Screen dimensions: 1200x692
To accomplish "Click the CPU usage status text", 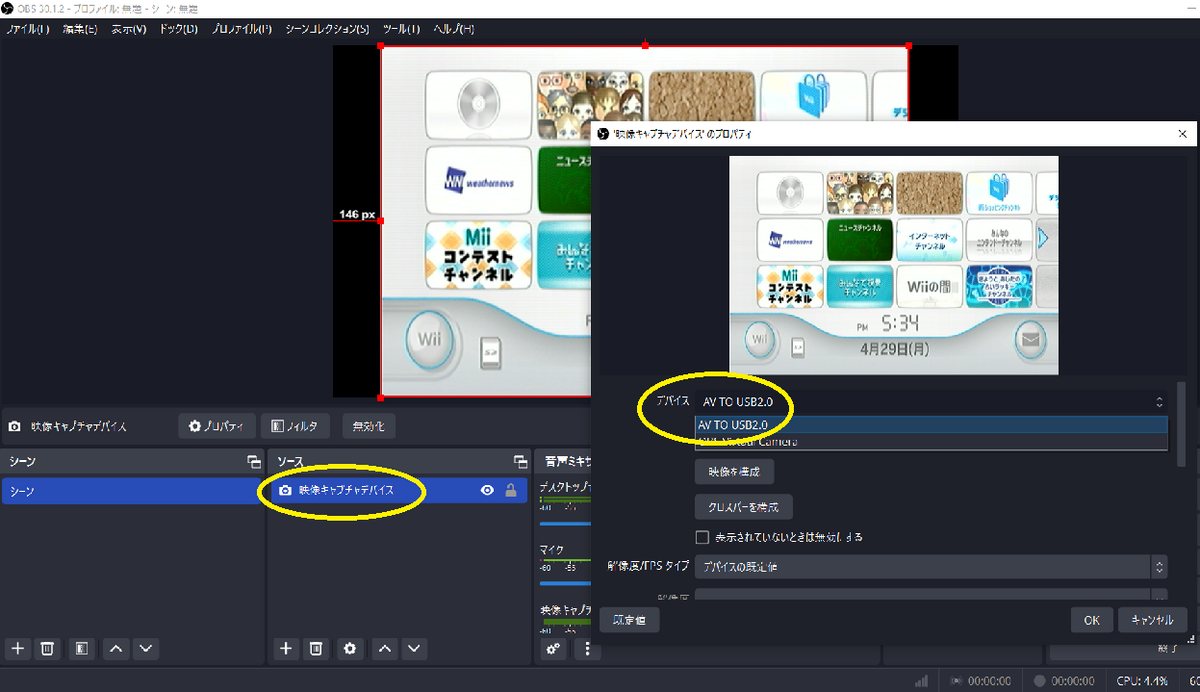I will [x=1143, y=681].
